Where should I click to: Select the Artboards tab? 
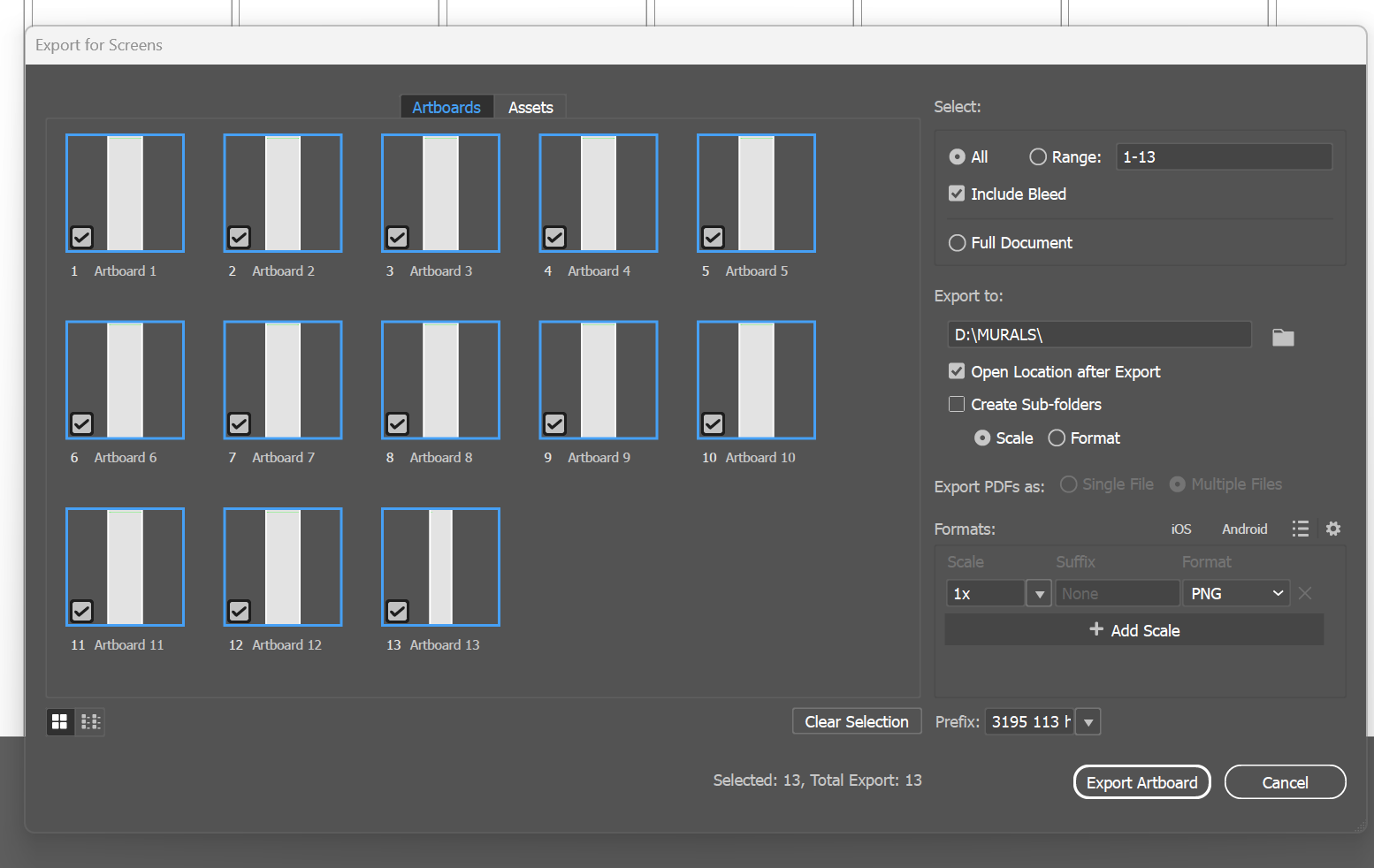[447, 107]
